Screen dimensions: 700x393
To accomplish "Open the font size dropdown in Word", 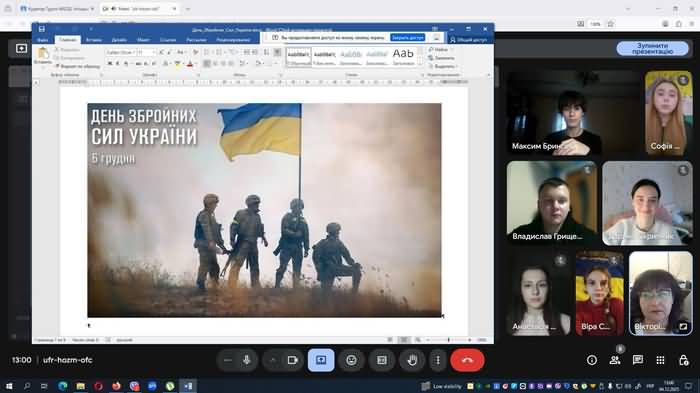I will click(154, 53).
